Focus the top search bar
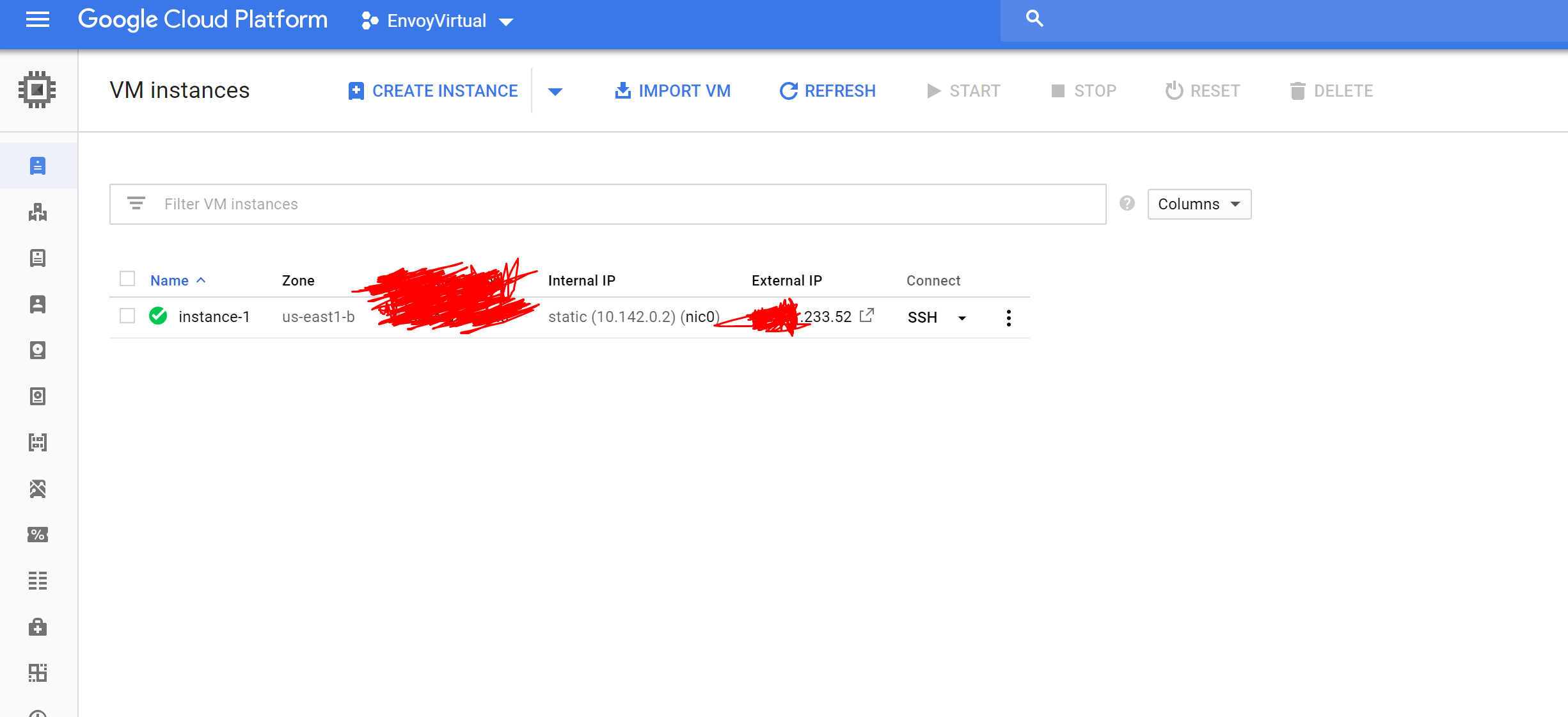This screenshot has width=1568, height=717. pos(1284,20)
